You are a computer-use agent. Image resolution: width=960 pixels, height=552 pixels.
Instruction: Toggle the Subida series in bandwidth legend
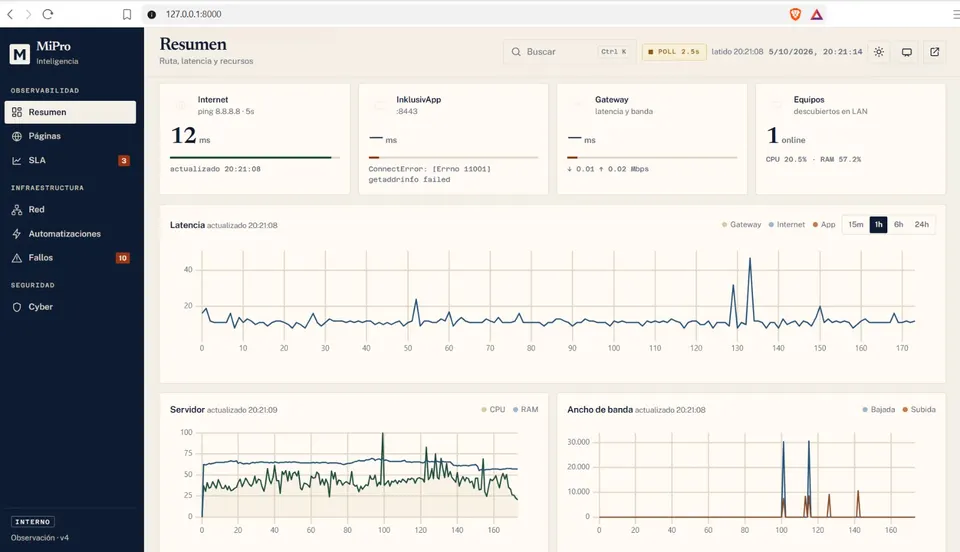coord(919,409)
